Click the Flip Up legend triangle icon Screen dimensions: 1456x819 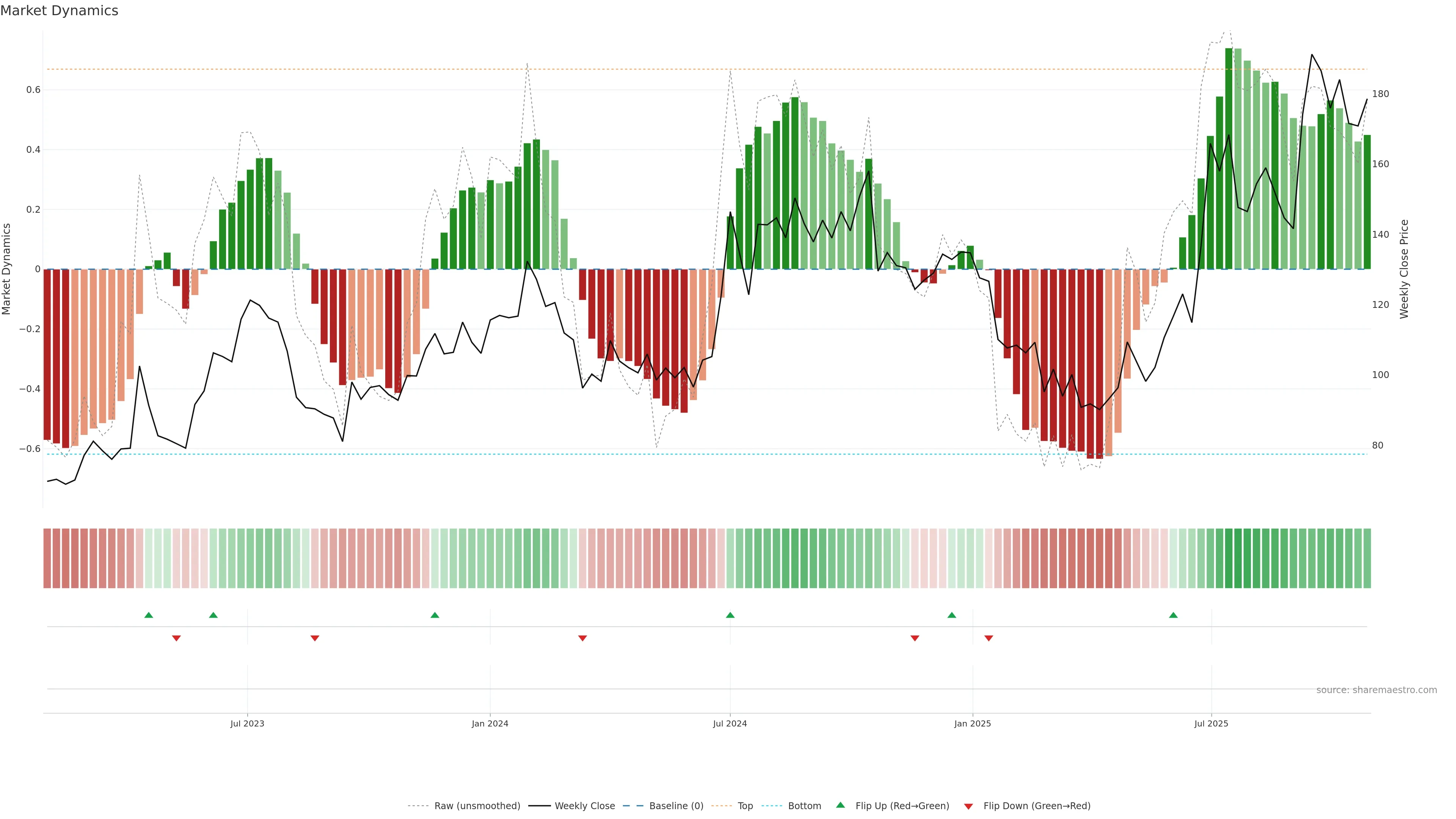[841, 805]
